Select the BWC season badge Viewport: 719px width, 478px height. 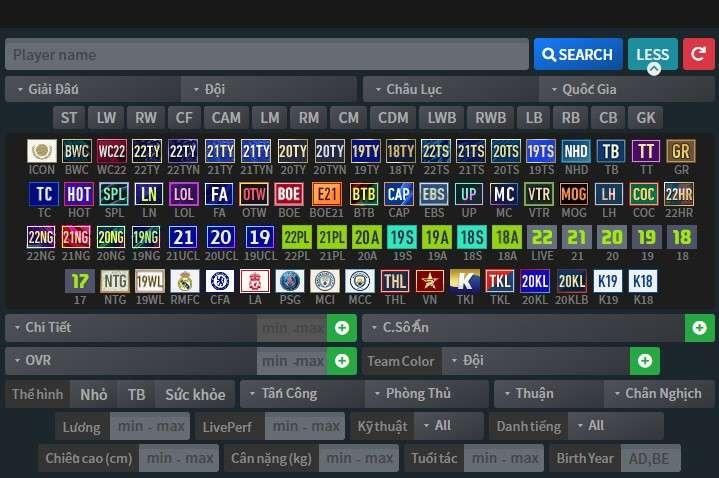click(x=77, y=151)
